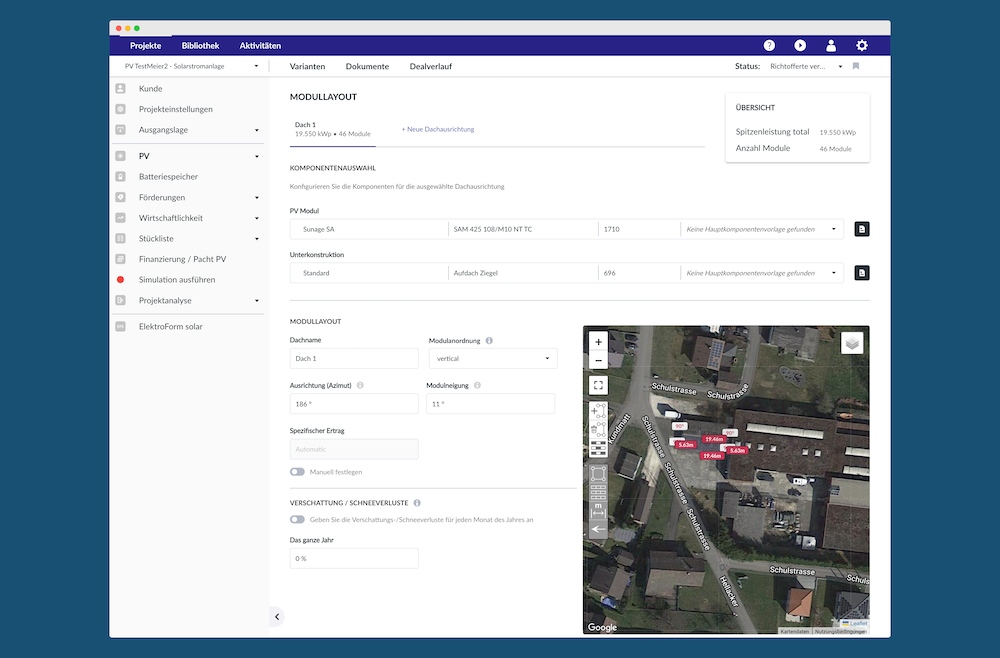Click the PV Modul document icon
This screenshot has width=1000, height=658.
coord(862,229)
